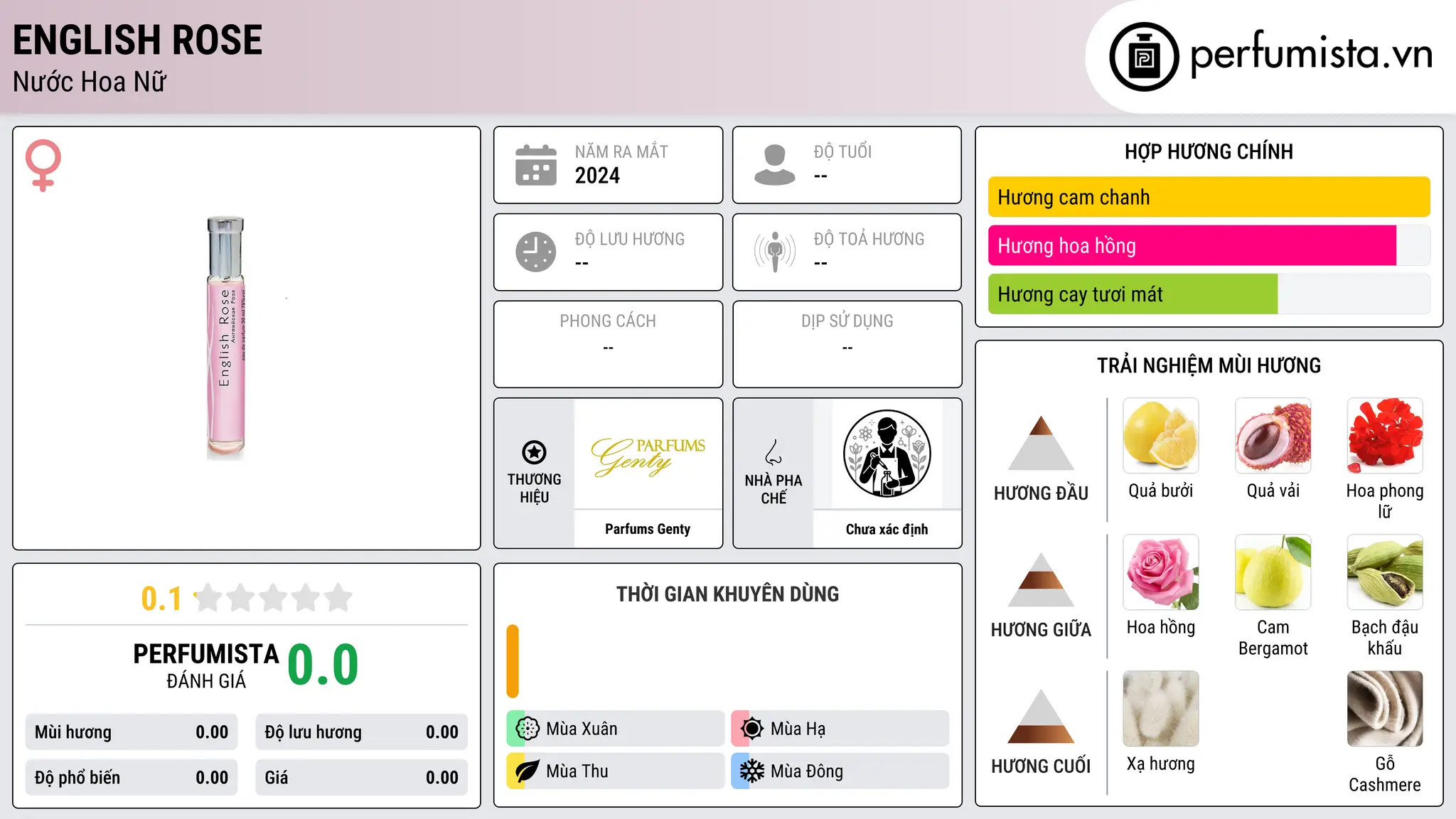The image size is (1456, 819).
Task: Open the Hoa phong lữ note image
Action: (x=1385, y=436)
